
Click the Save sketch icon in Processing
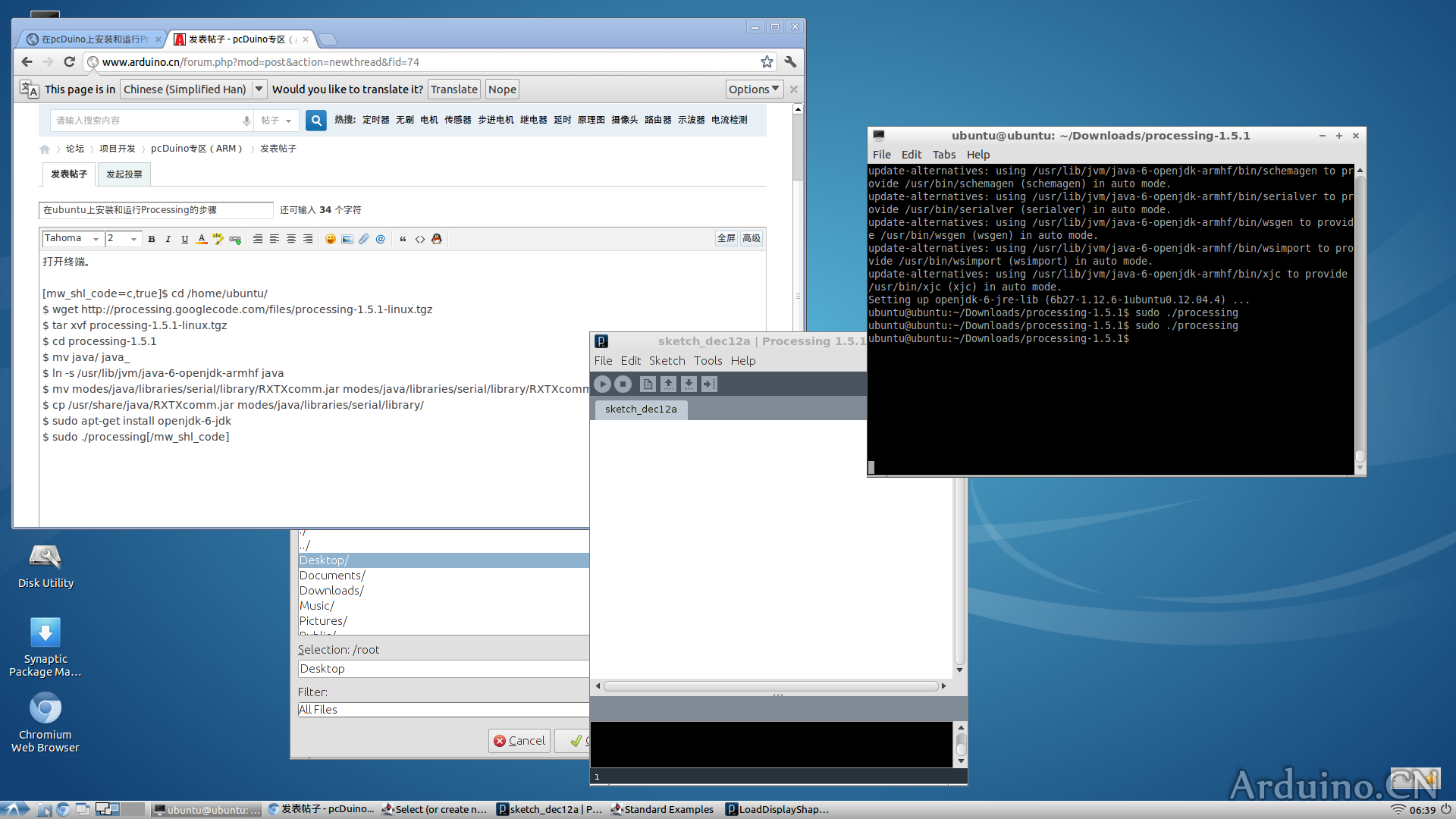click(x=689, y=384)
